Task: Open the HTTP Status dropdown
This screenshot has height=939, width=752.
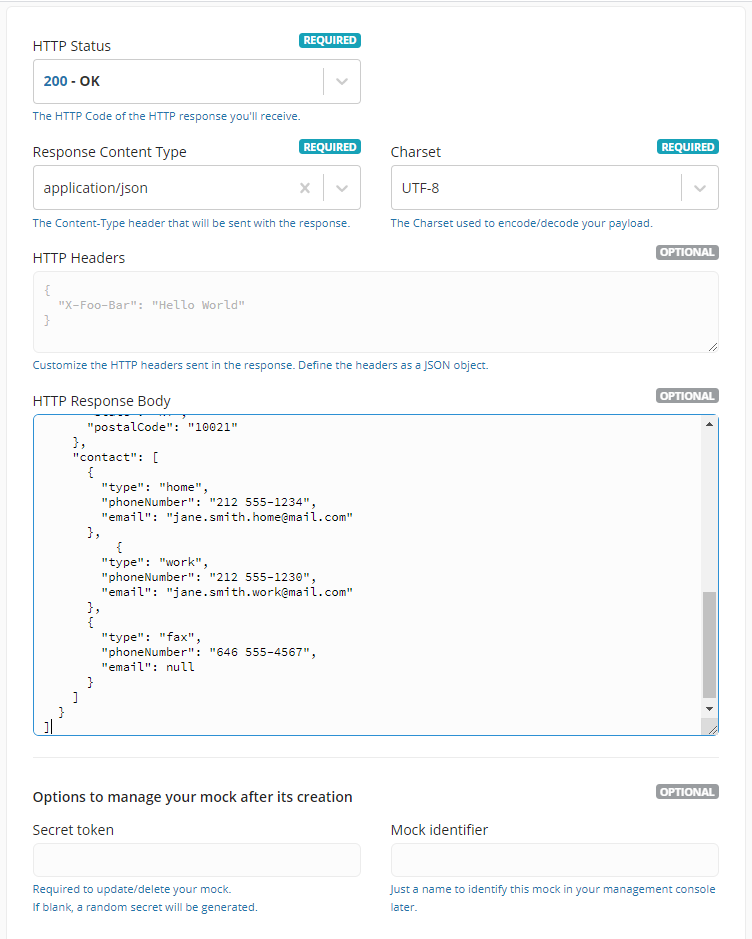Action: coord(341,81)
